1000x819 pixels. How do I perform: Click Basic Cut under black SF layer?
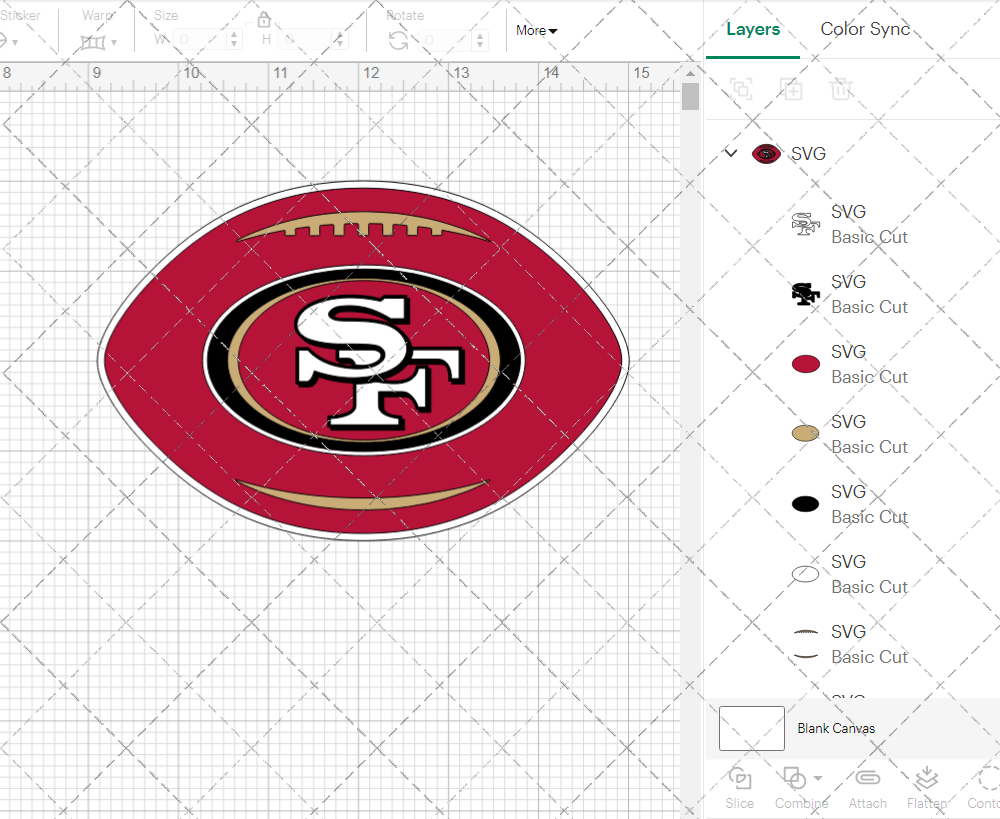tap(869, 307)
